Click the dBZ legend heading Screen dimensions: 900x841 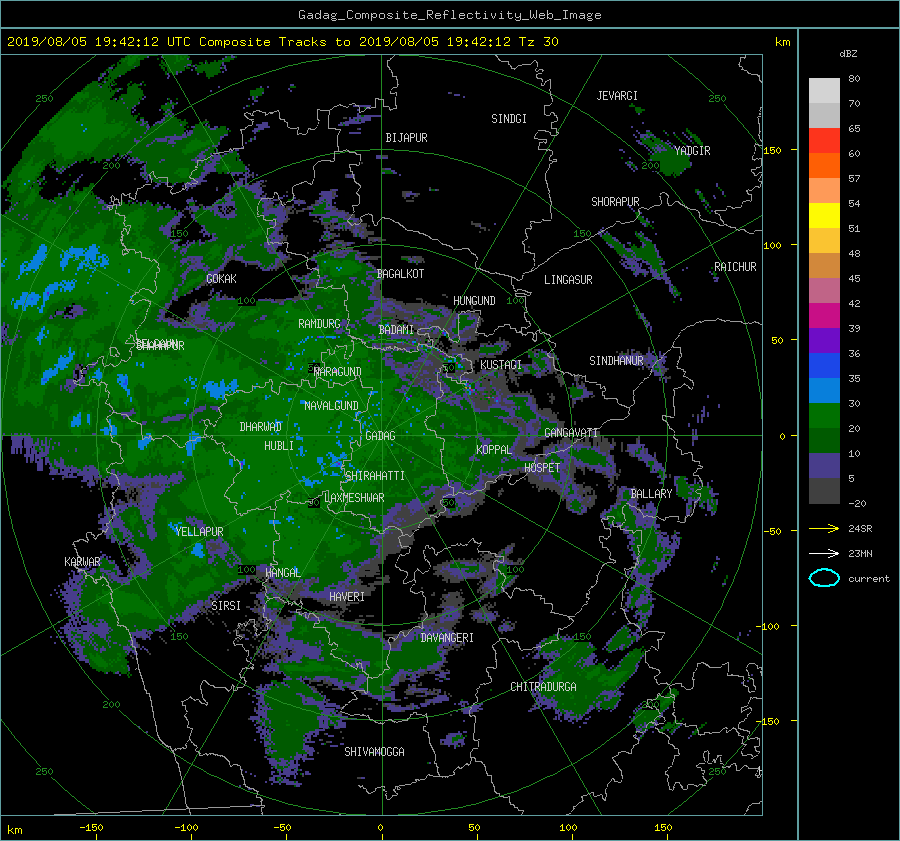tap(848, 54)
